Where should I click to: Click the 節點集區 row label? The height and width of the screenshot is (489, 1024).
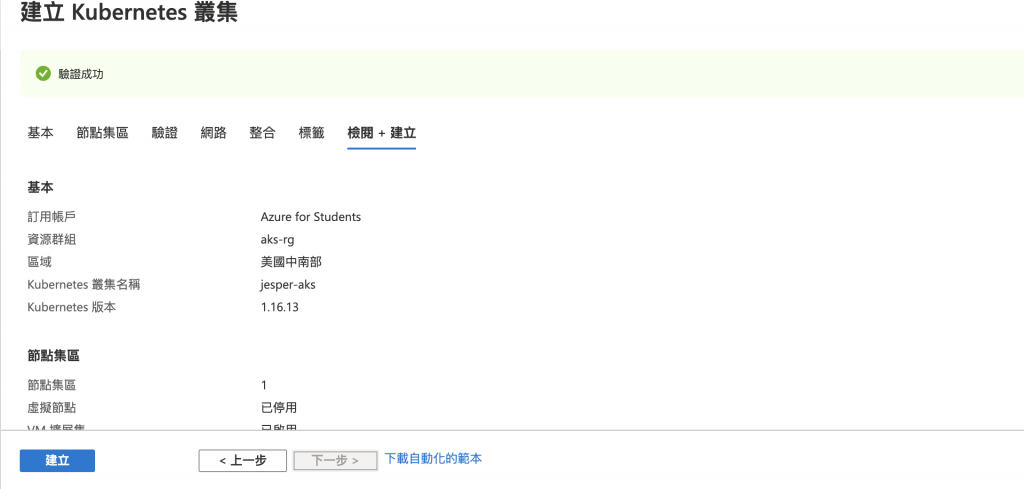(52, 385)
